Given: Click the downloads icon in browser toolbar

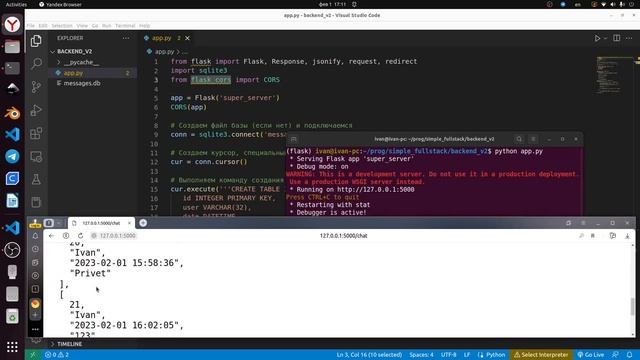Looking at the screenshot, I should click(627, 236).
